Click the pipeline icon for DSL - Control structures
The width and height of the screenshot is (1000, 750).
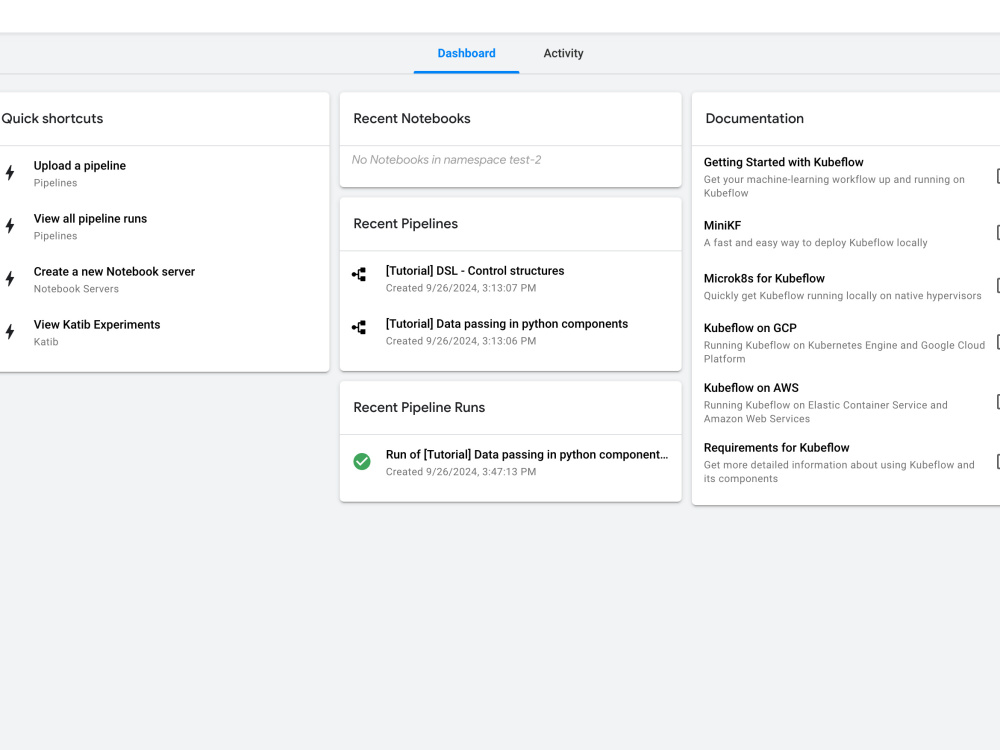coord(359,275)
